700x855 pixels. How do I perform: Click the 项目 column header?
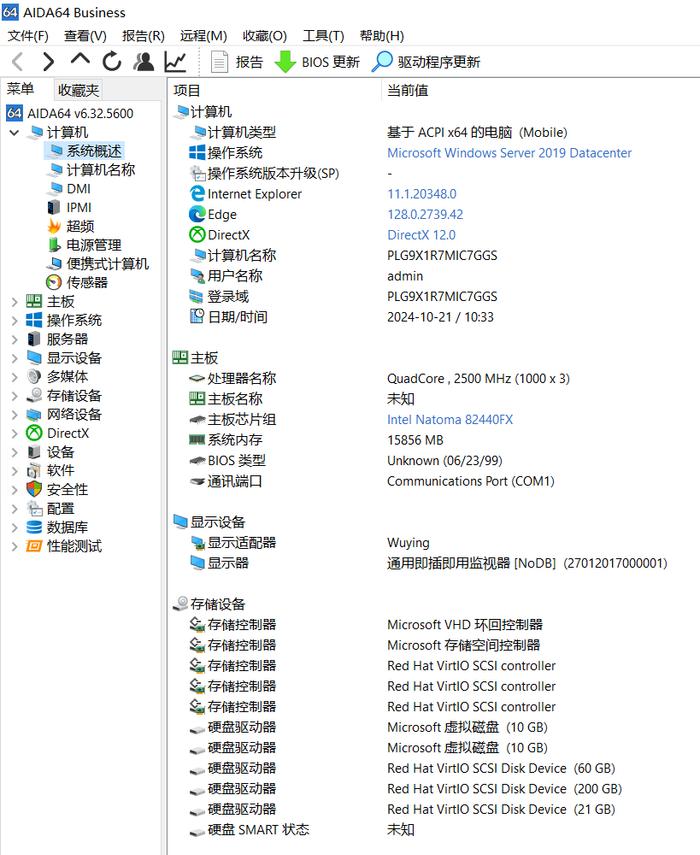point(187,91)
